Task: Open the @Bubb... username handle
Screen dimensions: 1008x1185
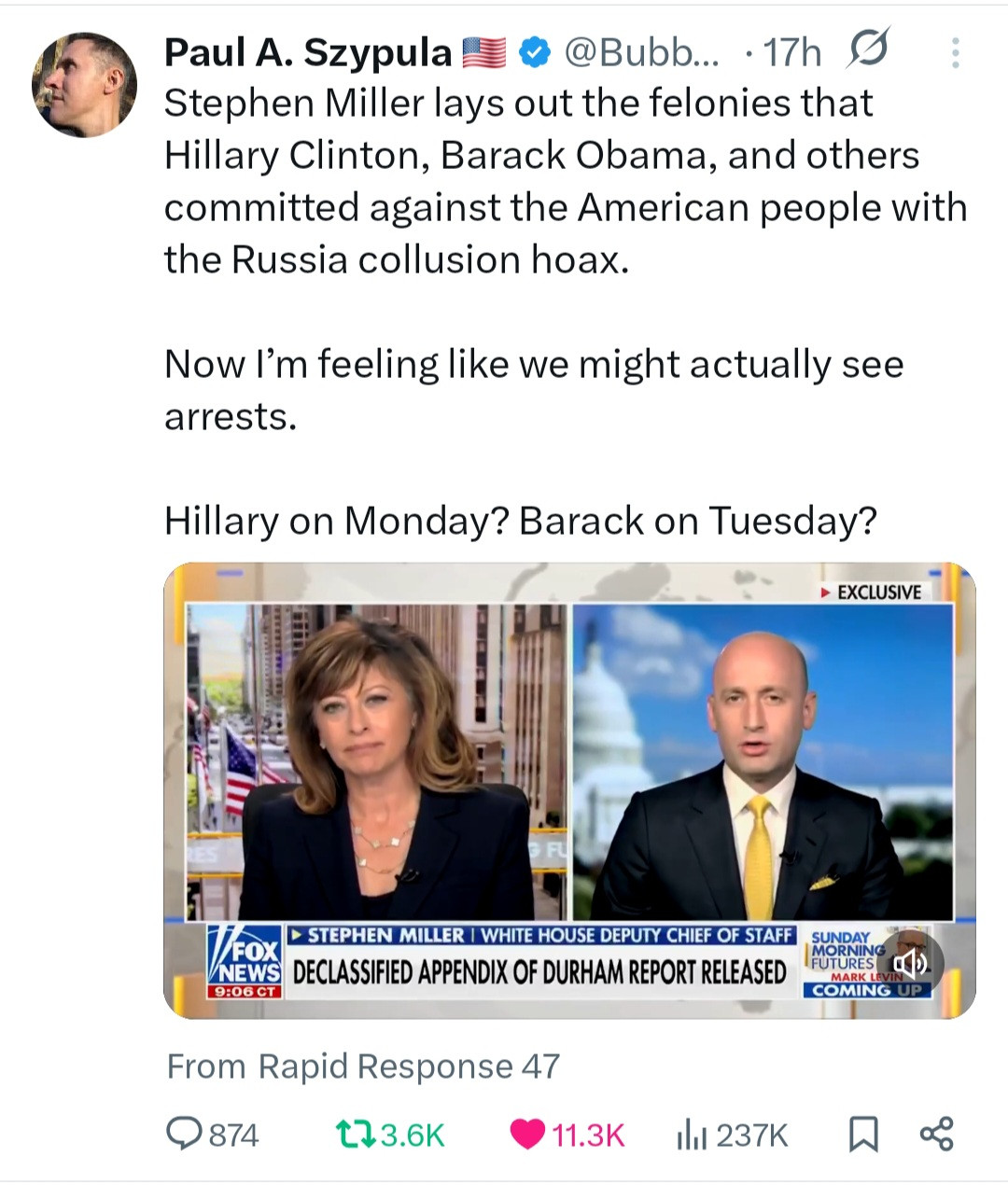Action: point(642,53)
